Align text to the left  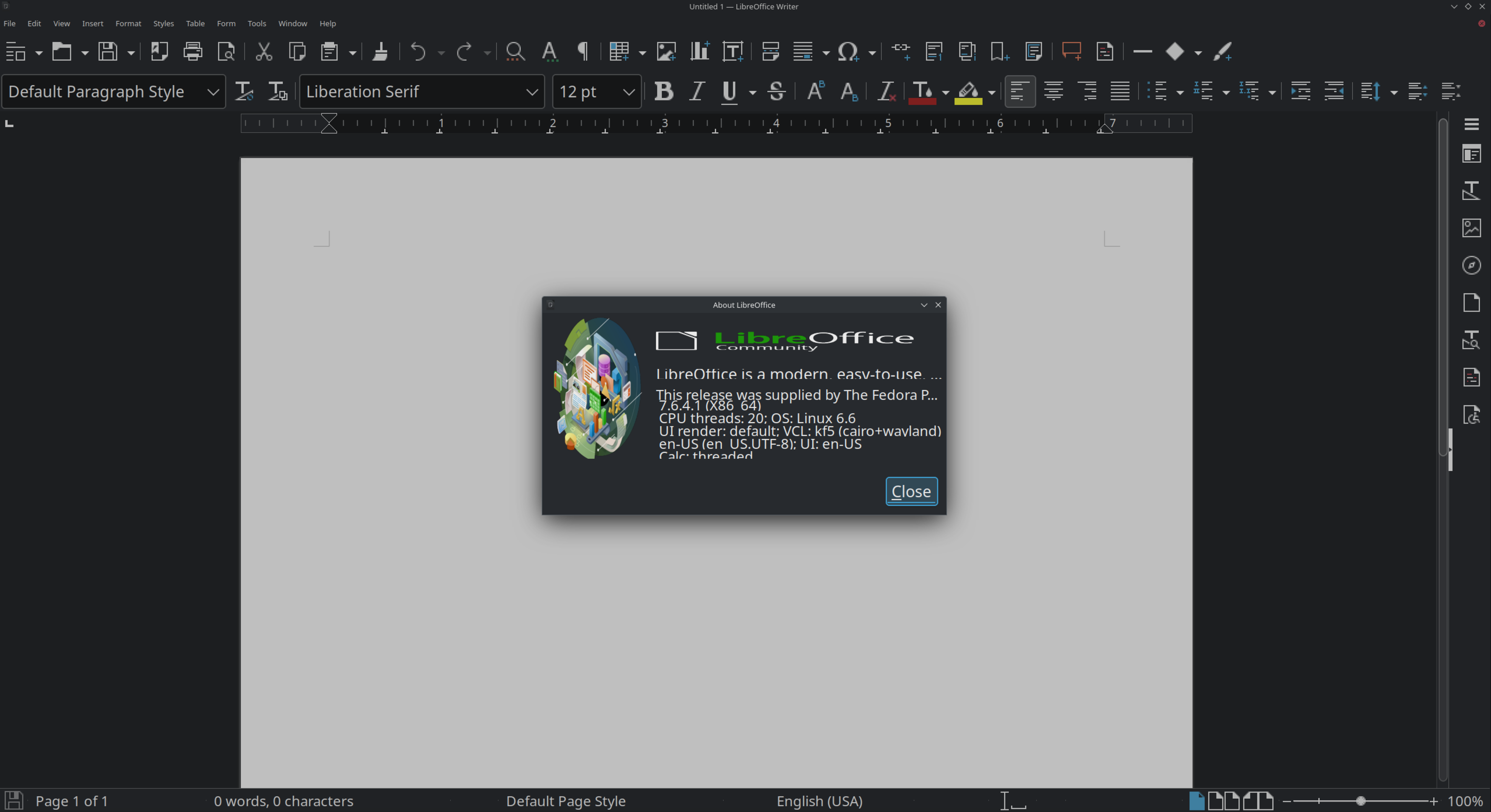[x=1020, y=91]
